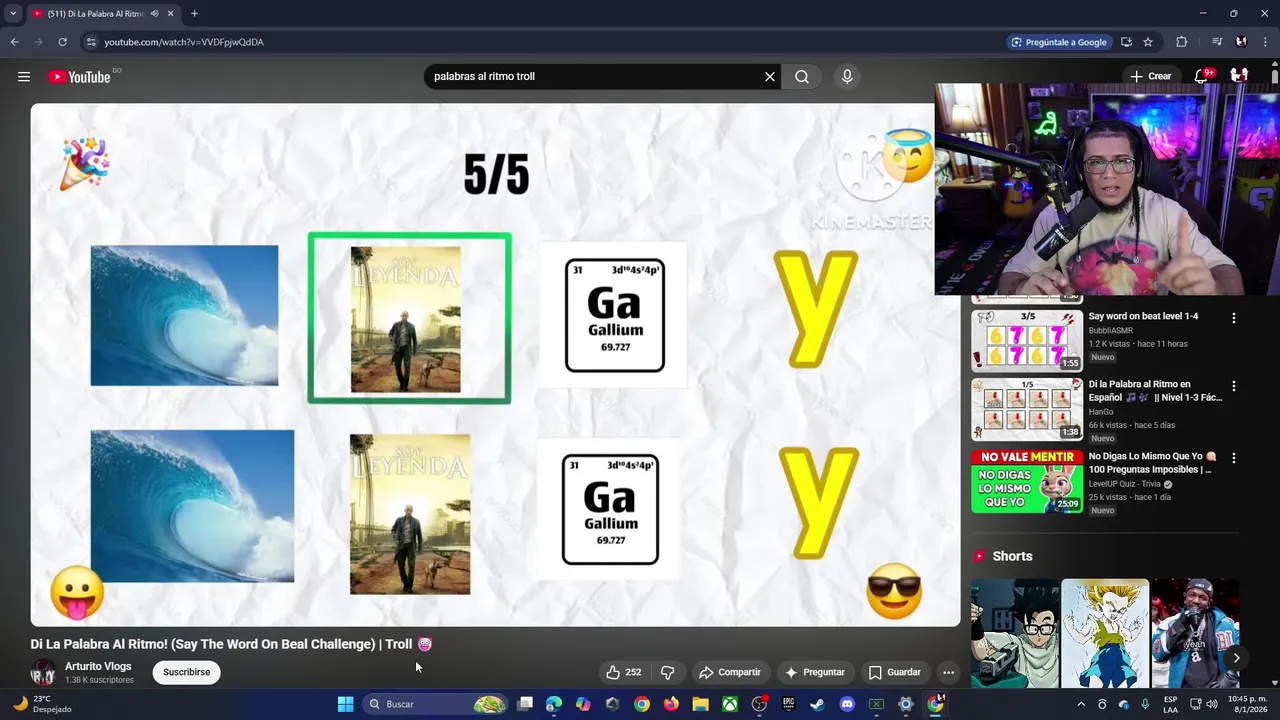Click the title Say word on beat level 1-4
Image resolution: width=1280 pixels, height=720 pixels.
click(x=1143, y=316)
